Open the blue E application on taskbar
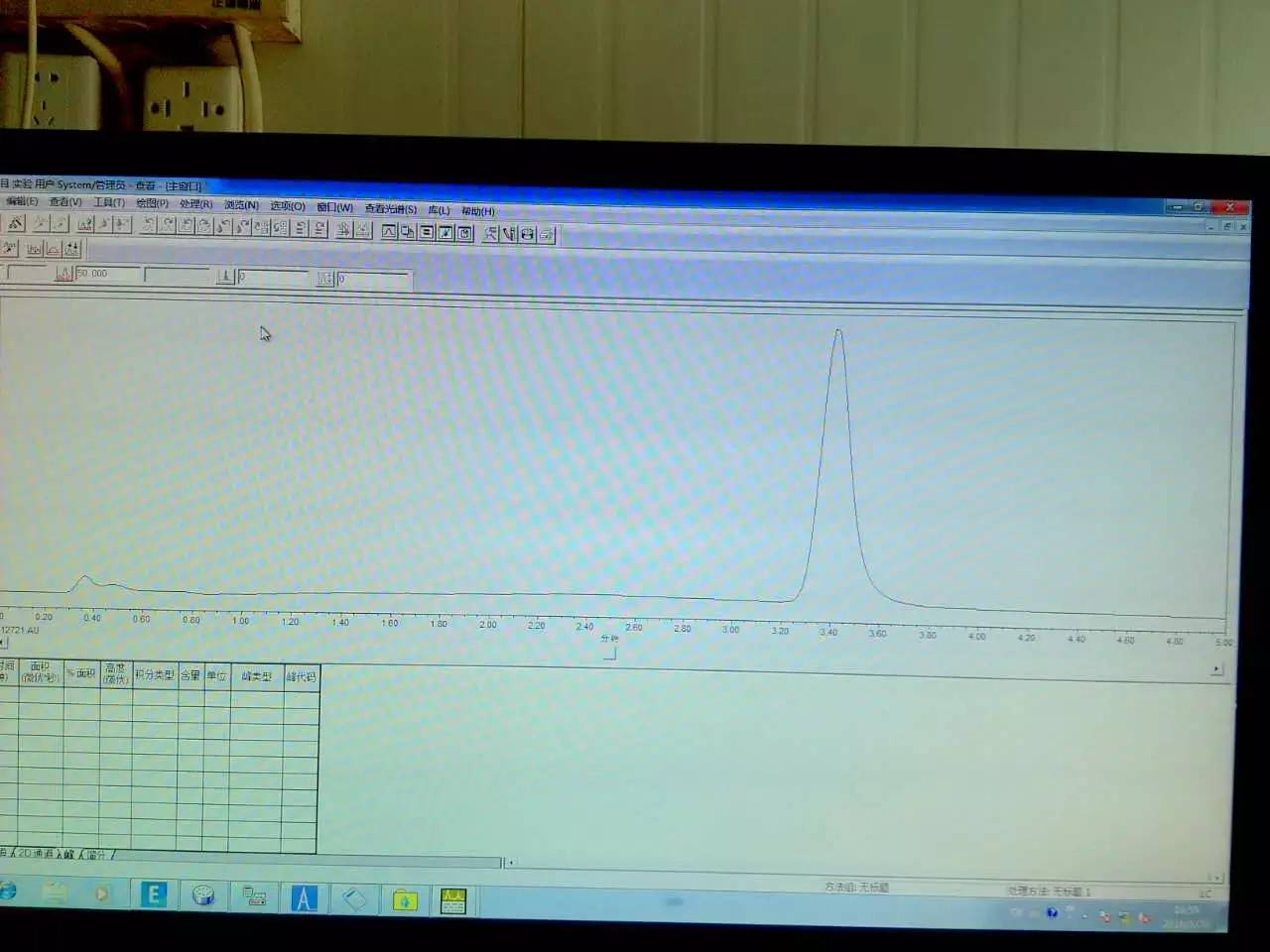The image size is (1270, 952). (x=154, y=894)
